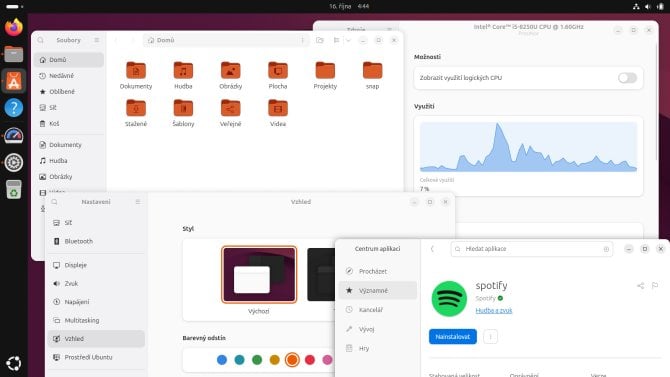
Task: Select the Výchozí light style
Action: click(x=259, y=274)
